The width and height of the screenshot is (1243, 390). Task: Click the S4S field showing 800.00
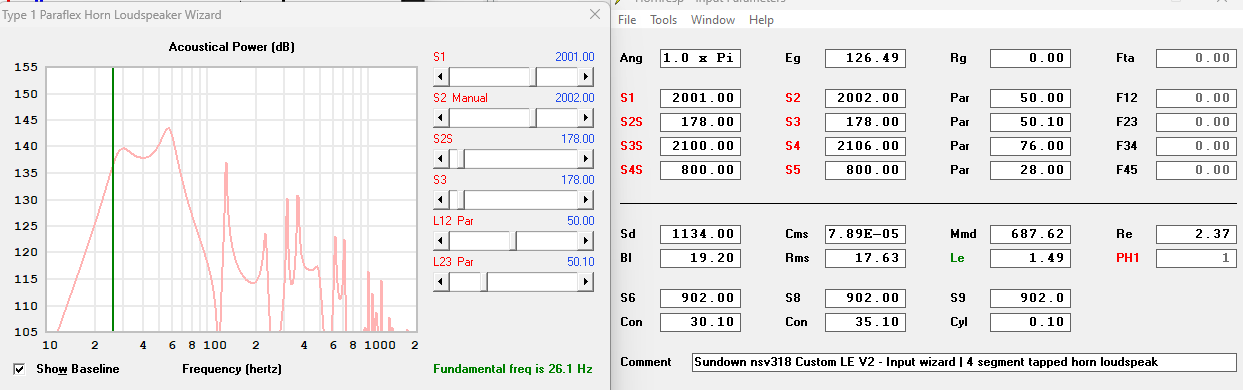coord(700,170)
